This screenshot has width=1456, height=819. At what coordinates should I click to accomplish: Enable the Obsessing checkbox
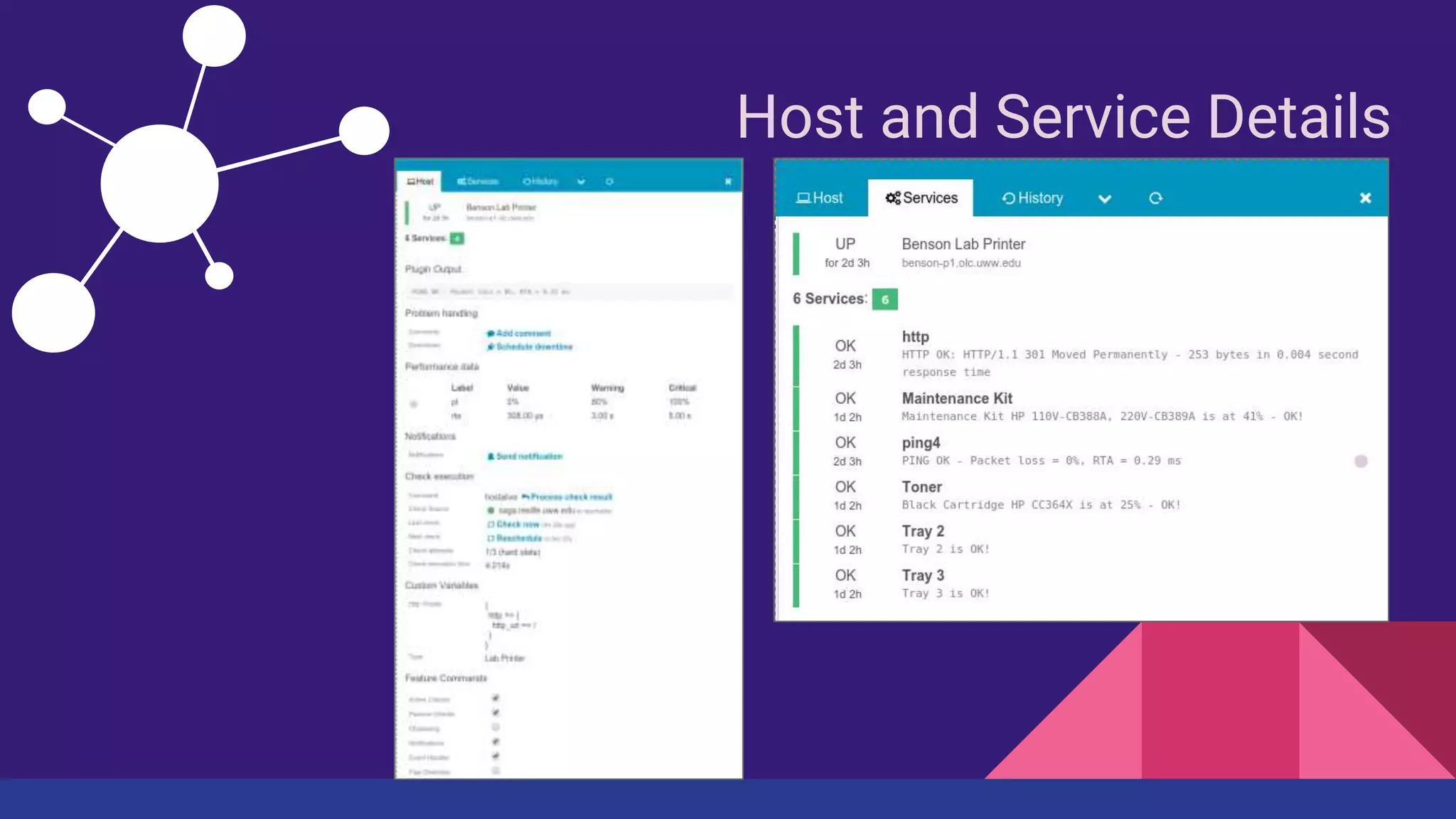pos(496,727)
